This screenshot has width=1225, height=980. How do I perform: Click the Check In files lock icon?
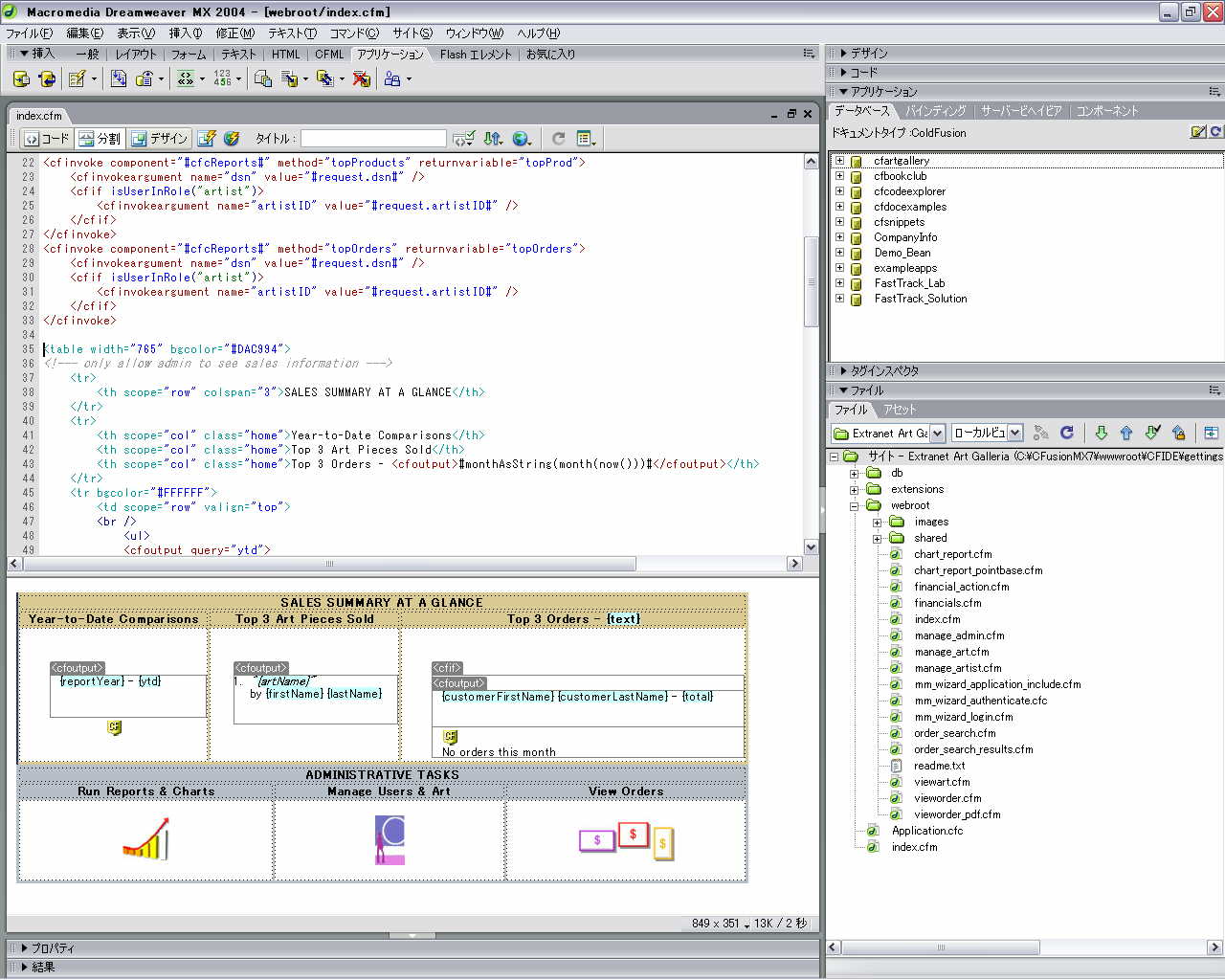pos(1178,433)
